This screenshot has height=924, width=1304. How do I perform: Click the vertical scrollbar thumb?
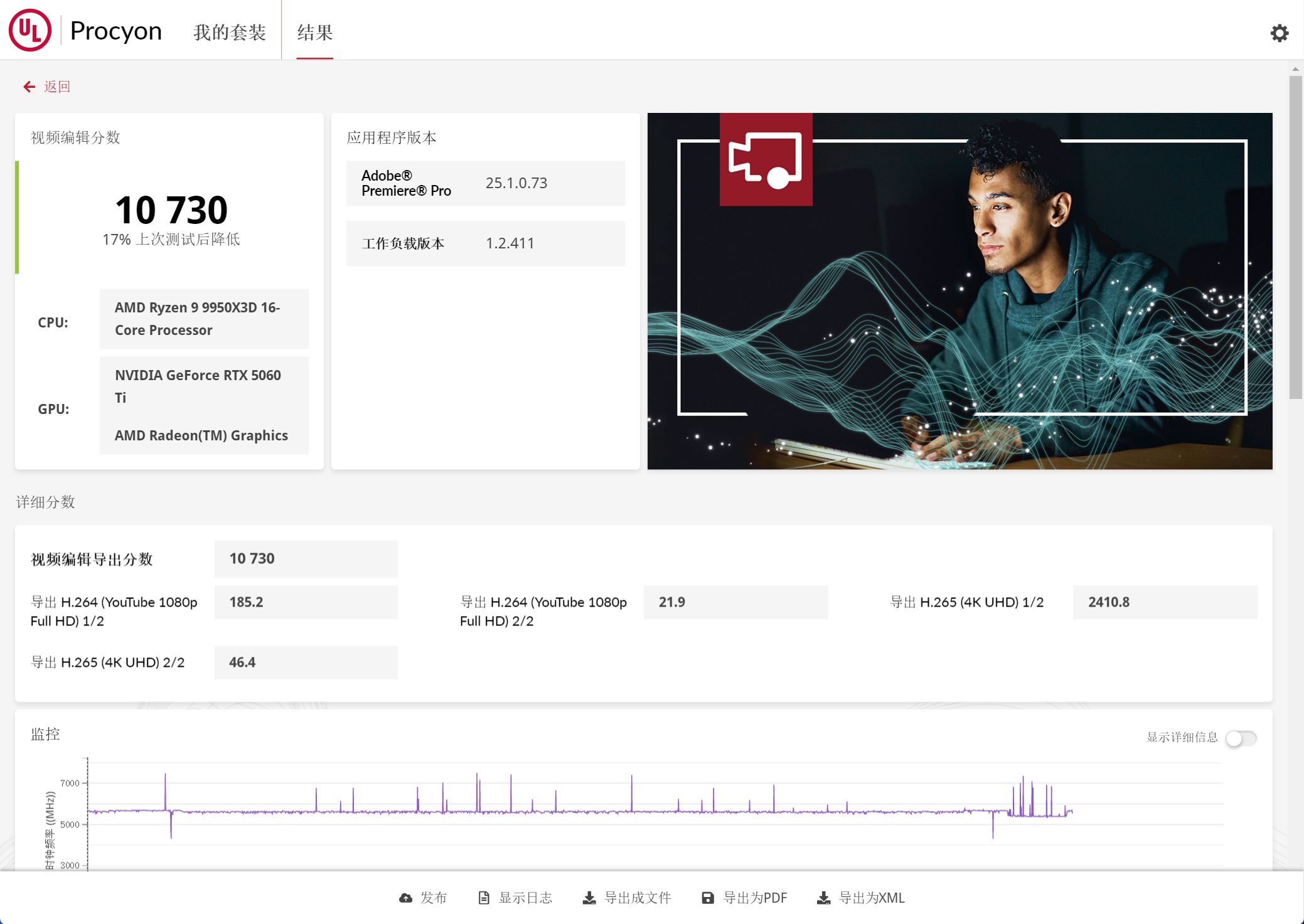coord(1295,237)
